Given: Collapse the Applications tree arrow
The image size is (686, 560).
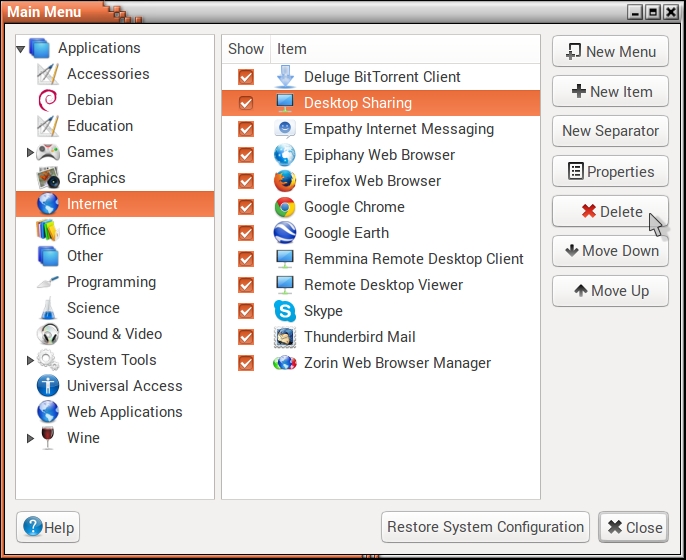Looking at the screenshot, I should click(x=21, y=49).
